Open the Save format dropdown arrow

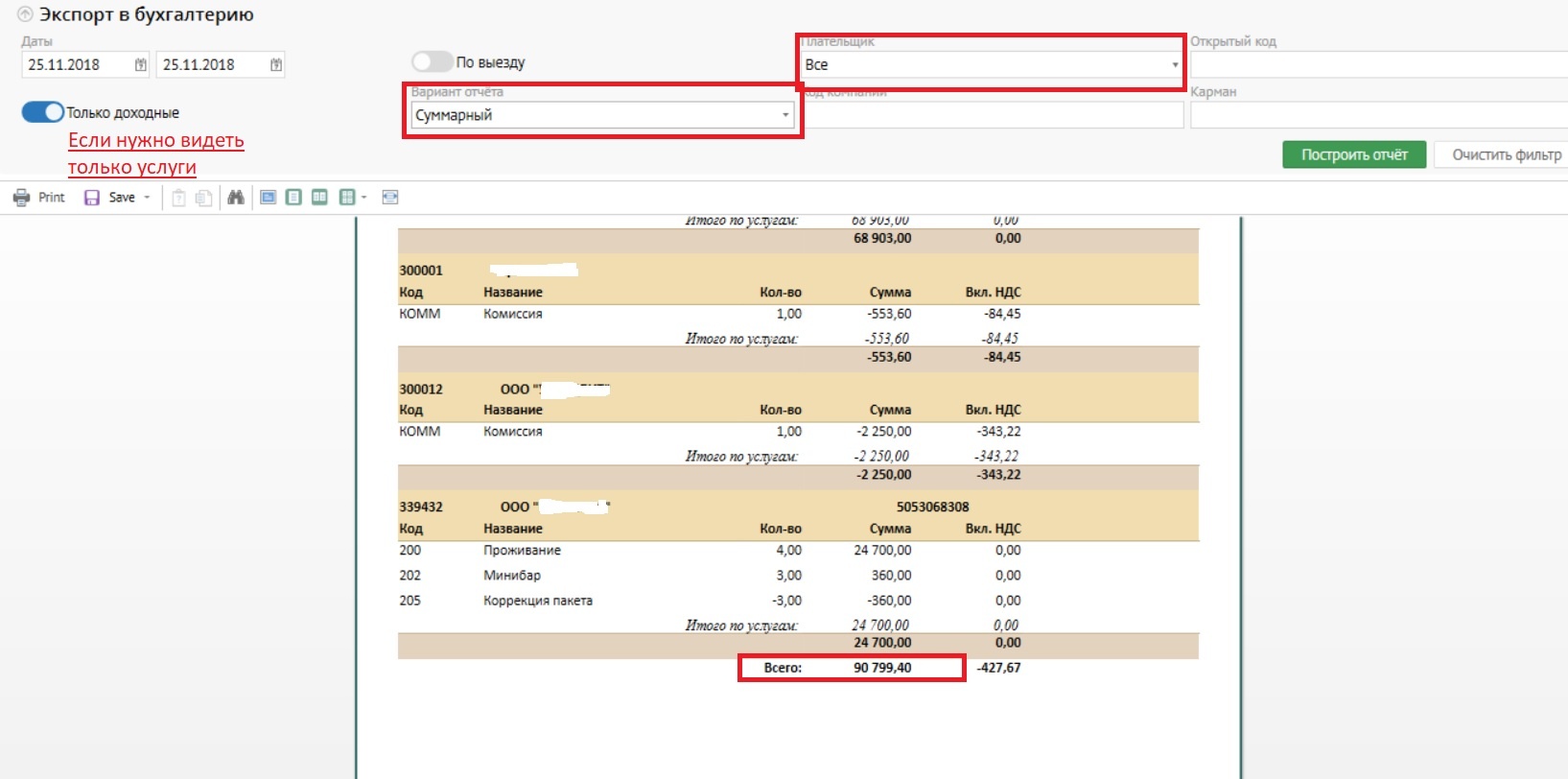(147, 198)
